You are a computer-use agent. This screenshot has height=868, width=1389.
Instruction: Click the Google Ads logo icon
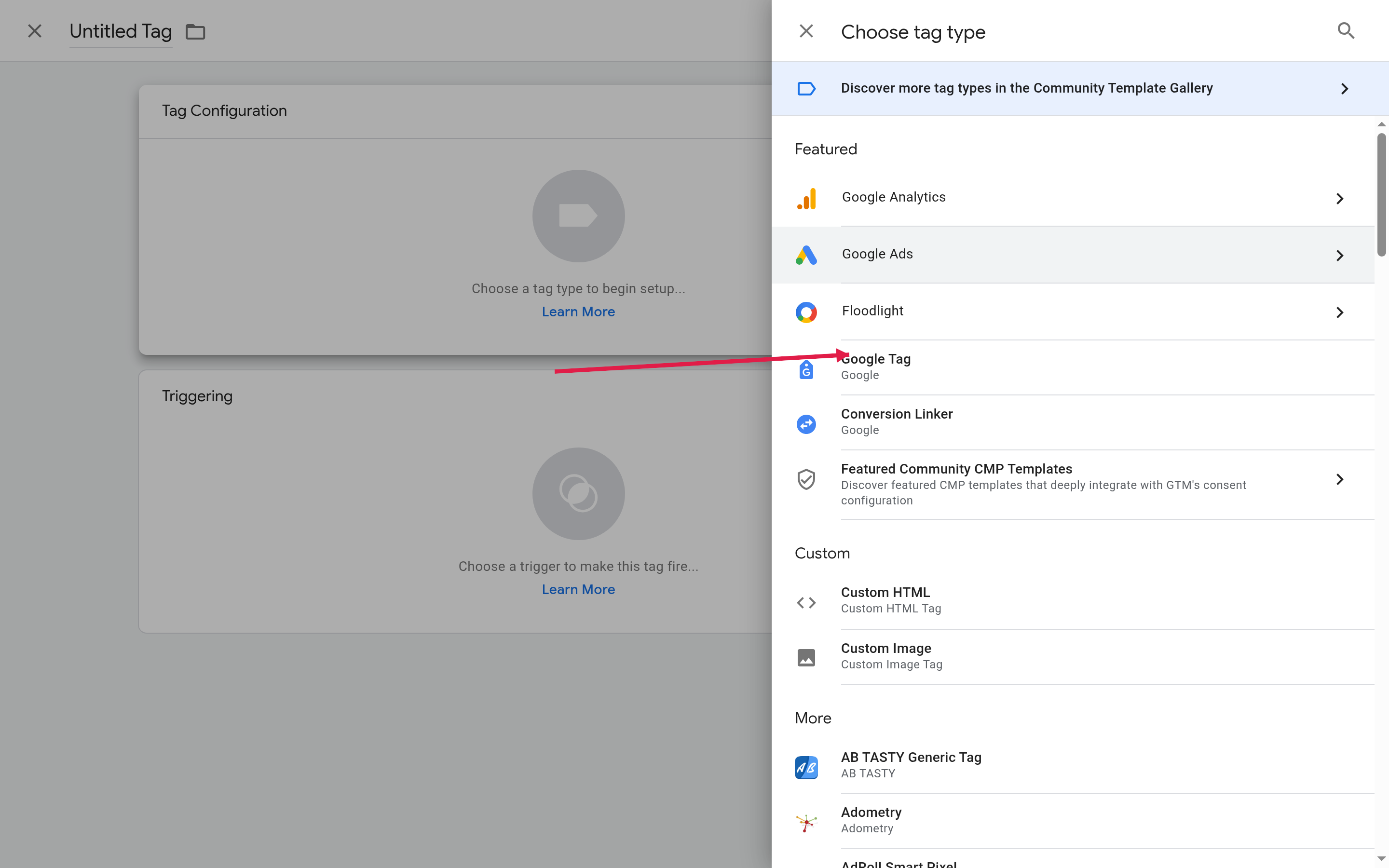[x=806, y=255]
